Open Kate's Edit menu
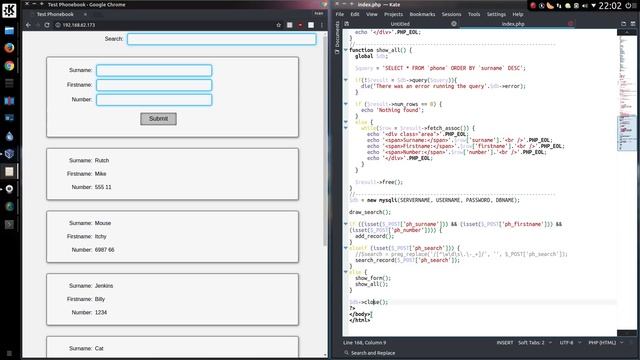Image resolution: width=640 pixels, height=360 pixels. click(x=355, y=14)
